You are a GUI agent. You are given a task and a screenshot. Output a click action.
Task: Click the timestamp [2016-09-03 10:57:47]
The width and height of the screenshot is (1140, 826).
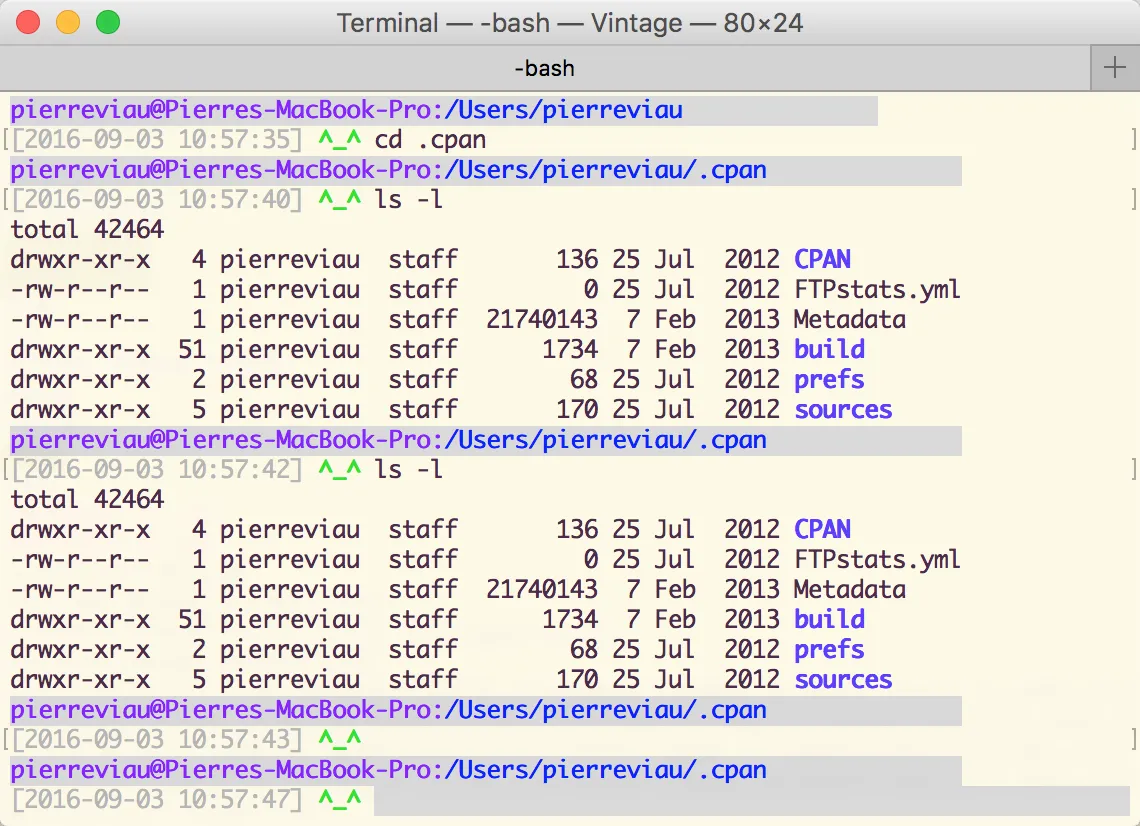(x=157, y=799)
